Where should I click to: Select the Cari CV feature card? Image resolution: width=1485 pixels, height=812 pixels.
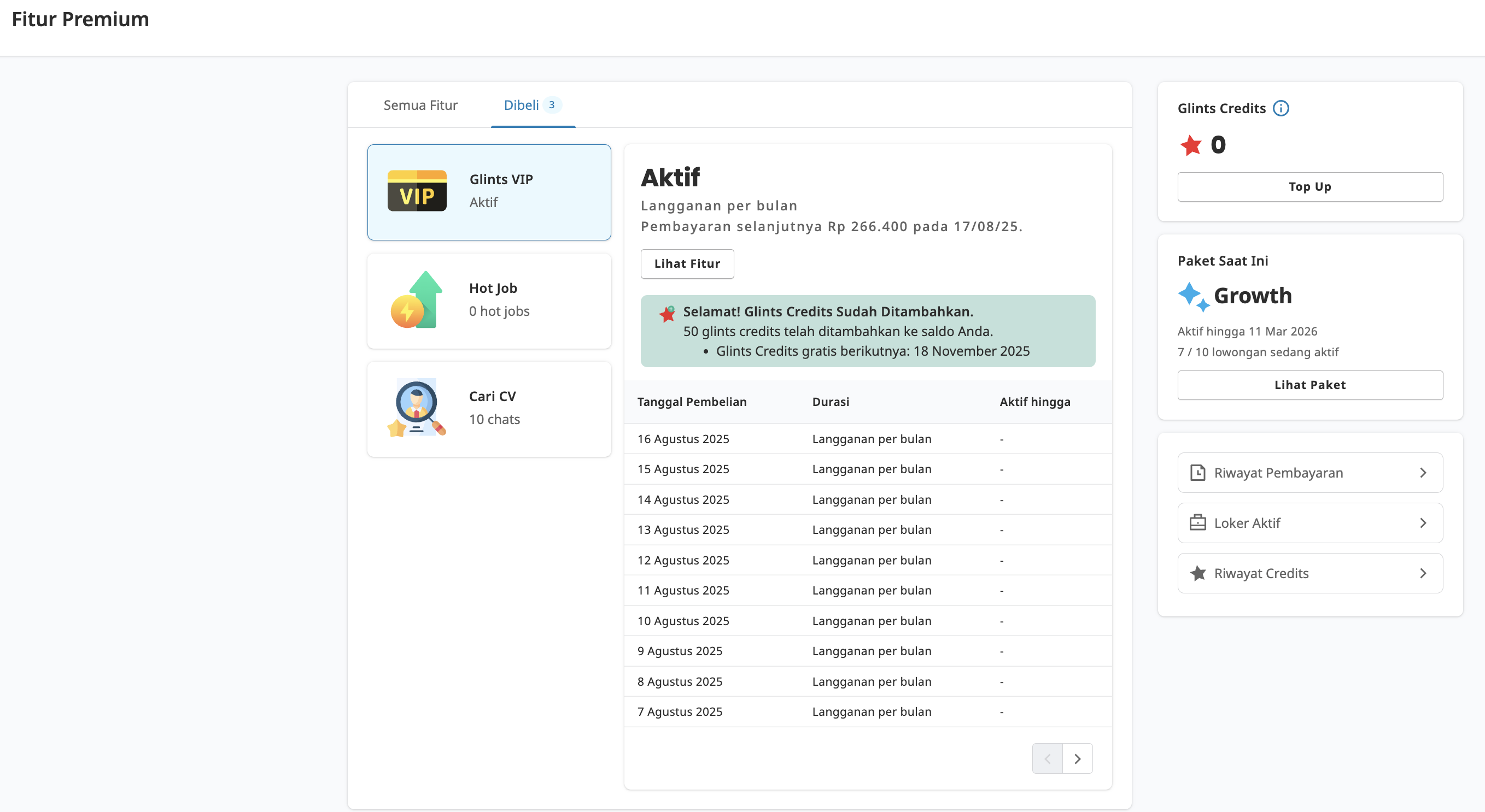(489, 409)
